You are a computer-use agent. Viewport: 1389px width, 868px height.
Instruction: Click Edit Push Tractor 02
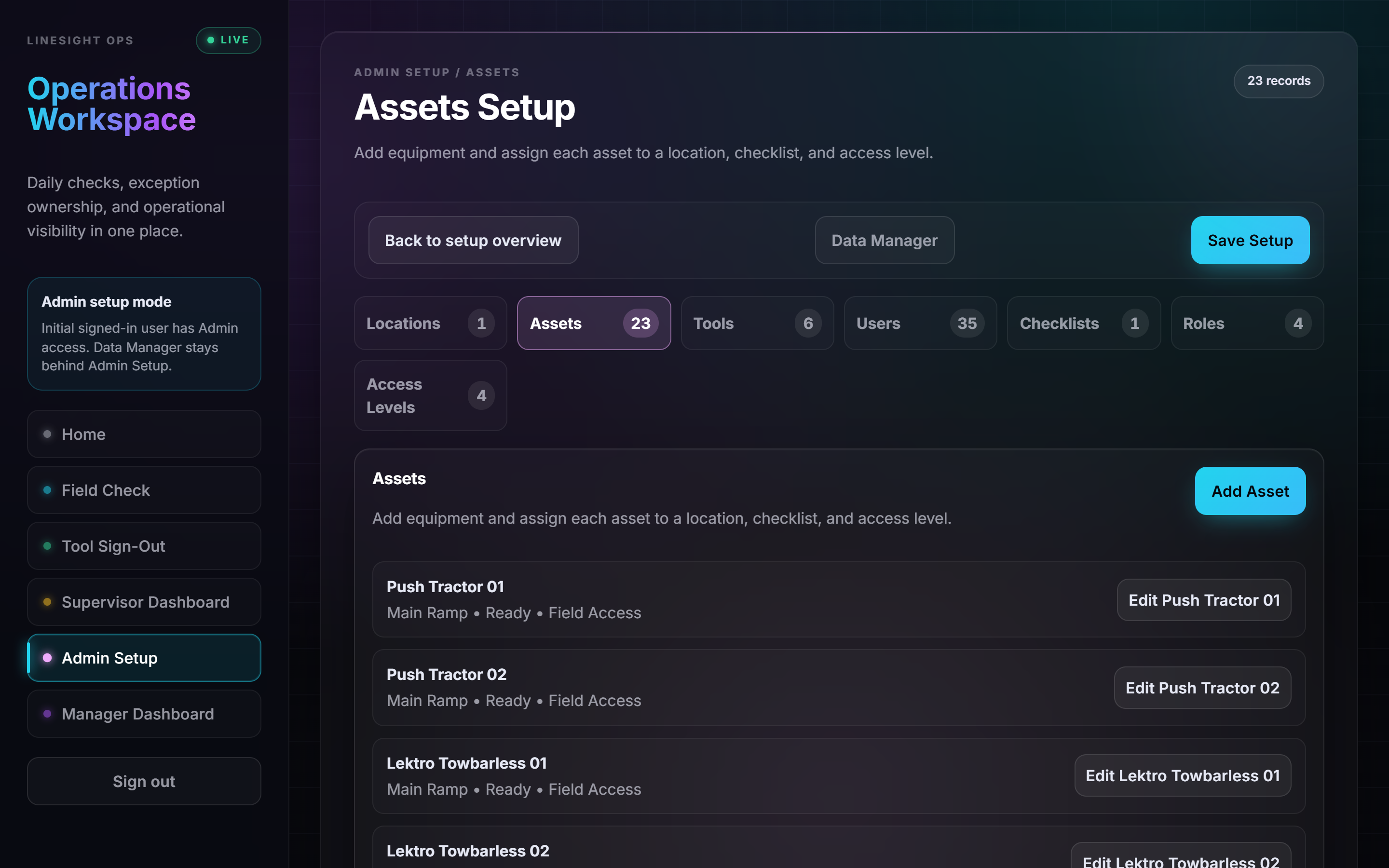[x=1202, y=688]
